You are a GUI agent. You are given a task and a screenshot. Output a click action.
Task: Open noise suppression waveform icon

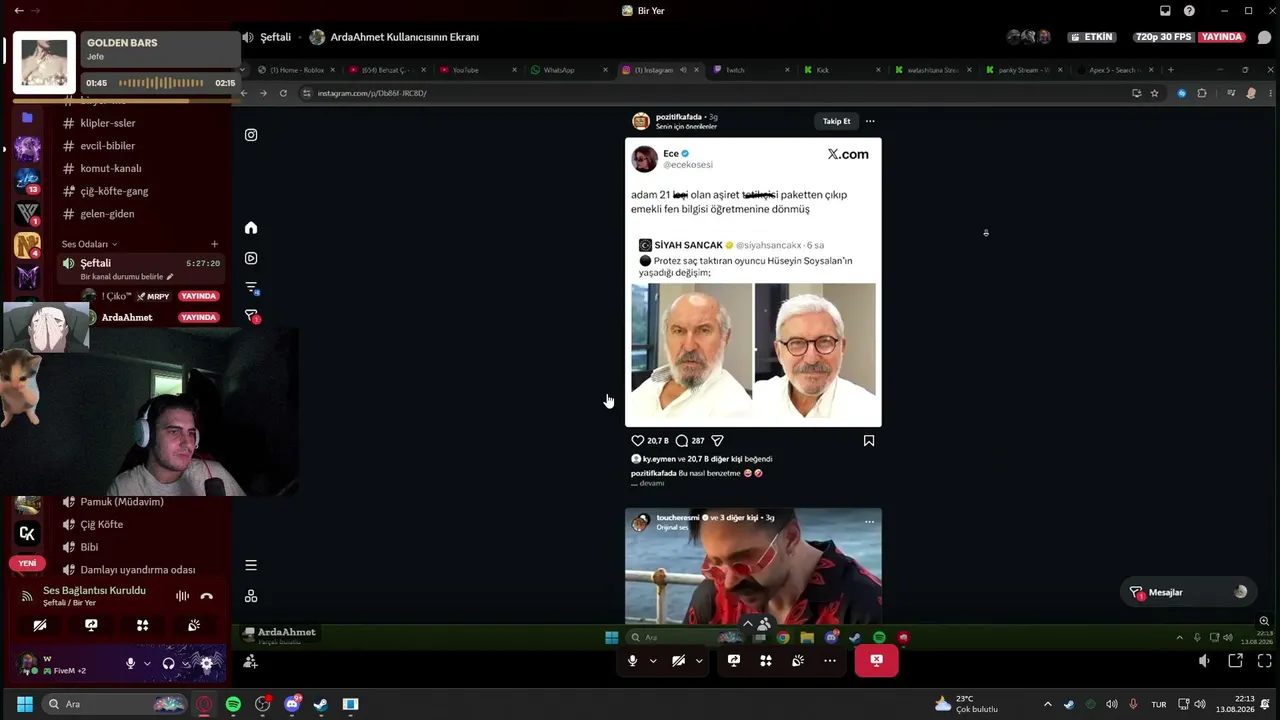[x=182, y=596]
